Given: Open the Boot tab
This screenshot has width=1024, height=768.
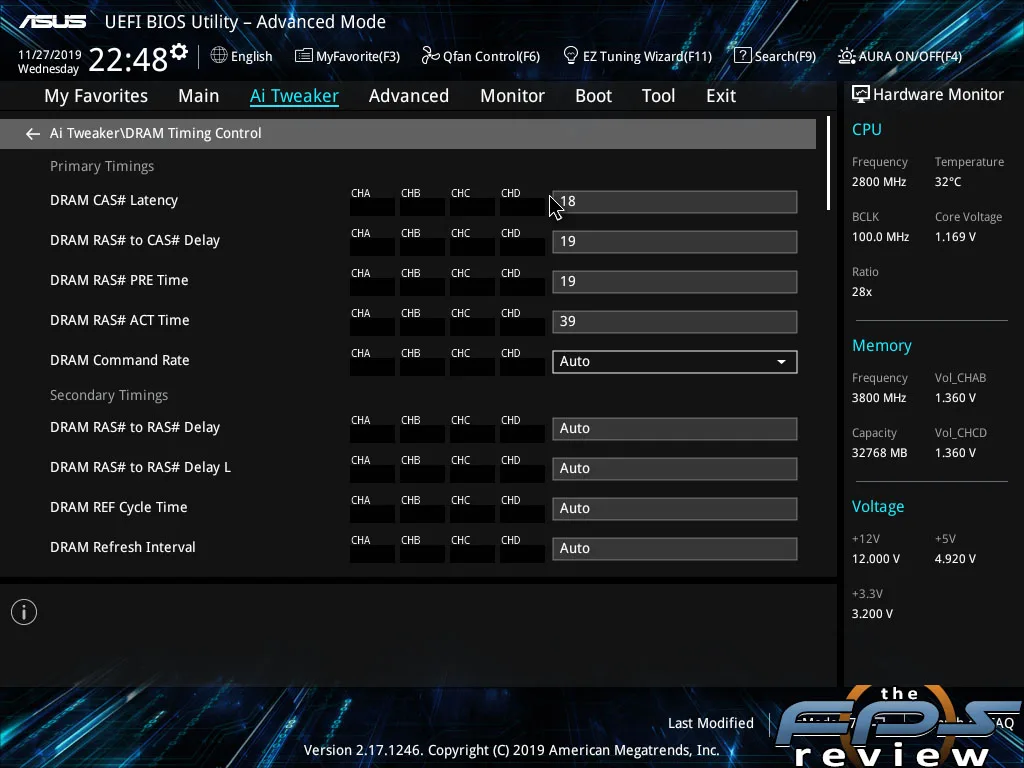Looking at the screenshot, I should coord(594,96).
